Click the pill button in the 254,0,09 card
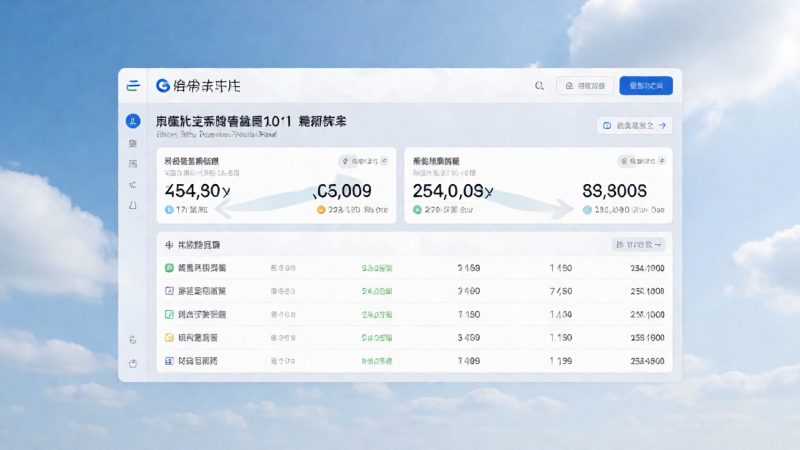 [x=642, y=161]
